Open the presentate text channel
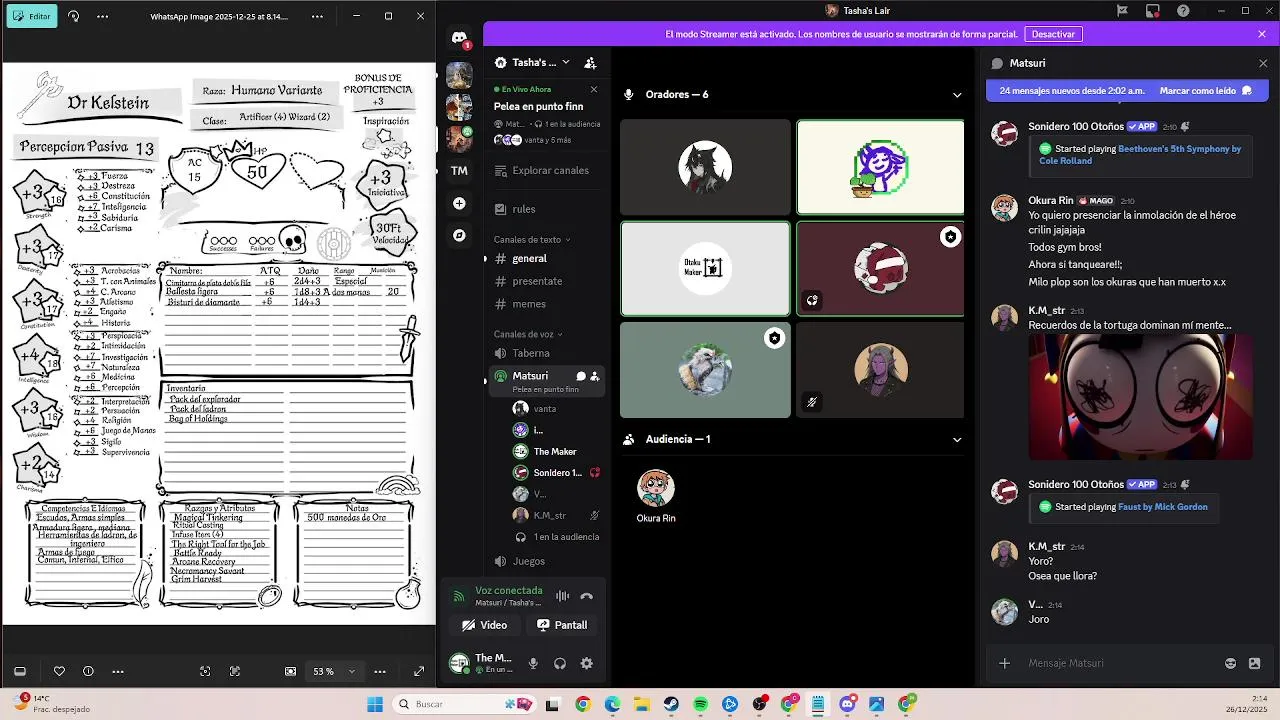The height and width of the screenshot is (720, 1280). (x=548, y=281)
